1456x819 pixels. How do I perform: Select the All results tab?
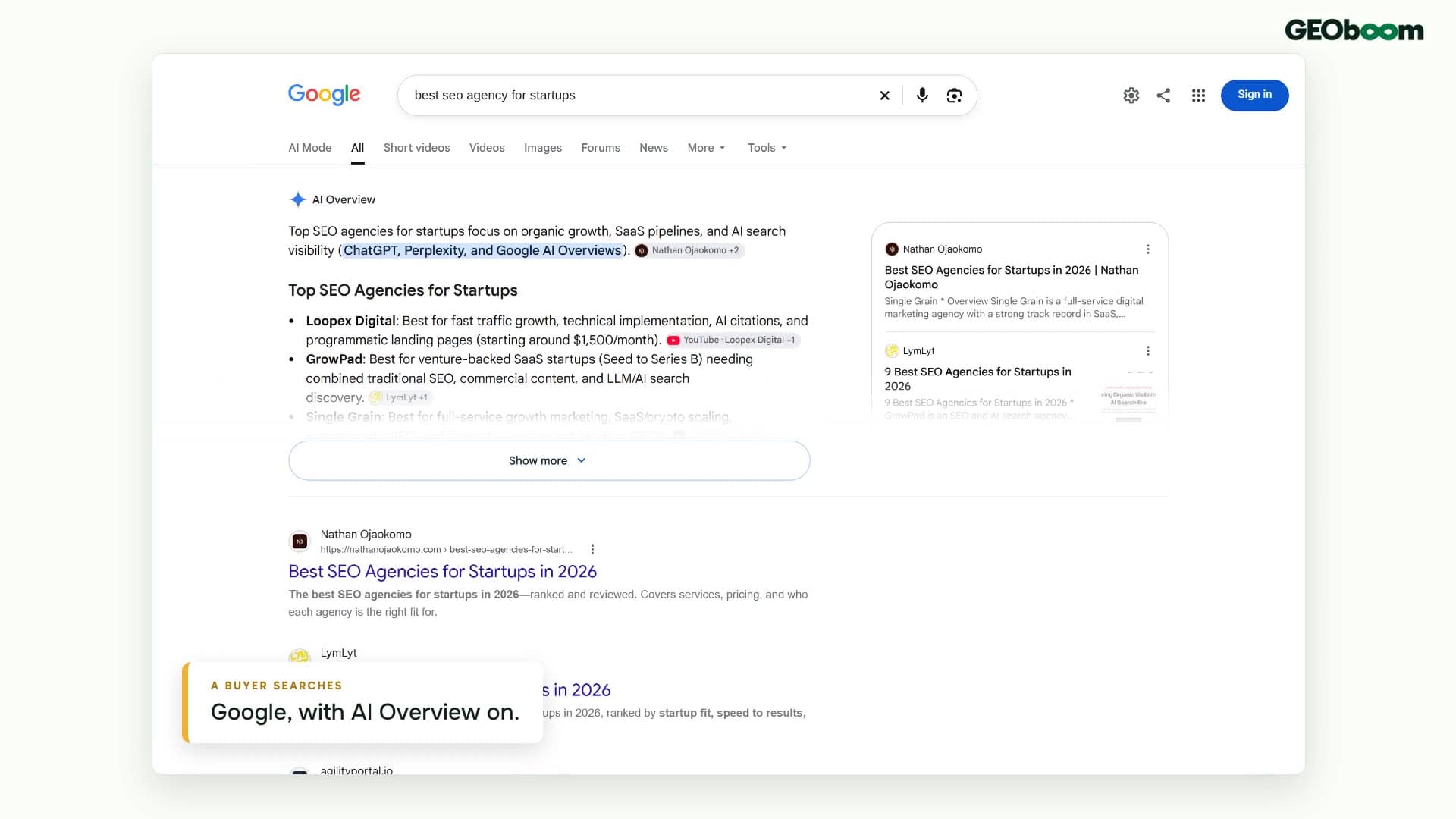pos(357,148)
